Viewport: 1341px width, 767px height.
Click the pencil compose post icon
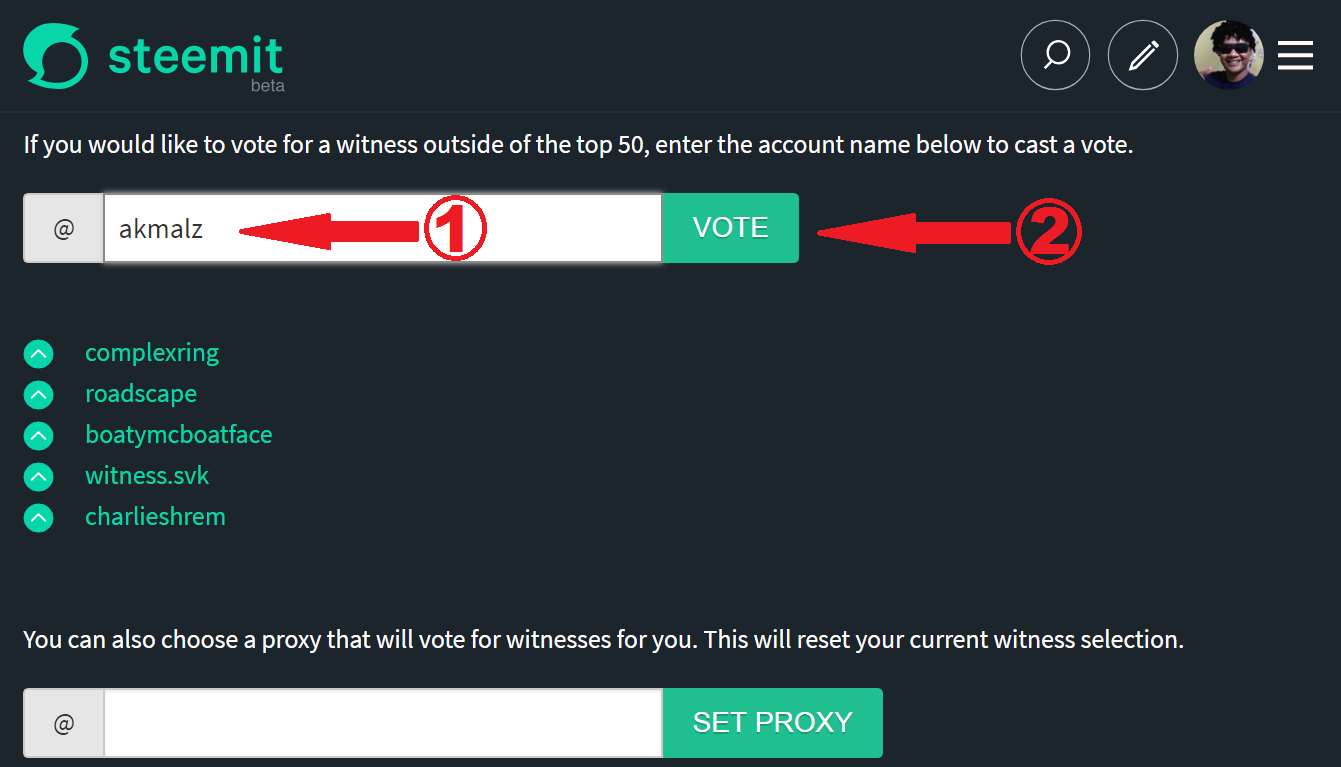[1142, 55]
